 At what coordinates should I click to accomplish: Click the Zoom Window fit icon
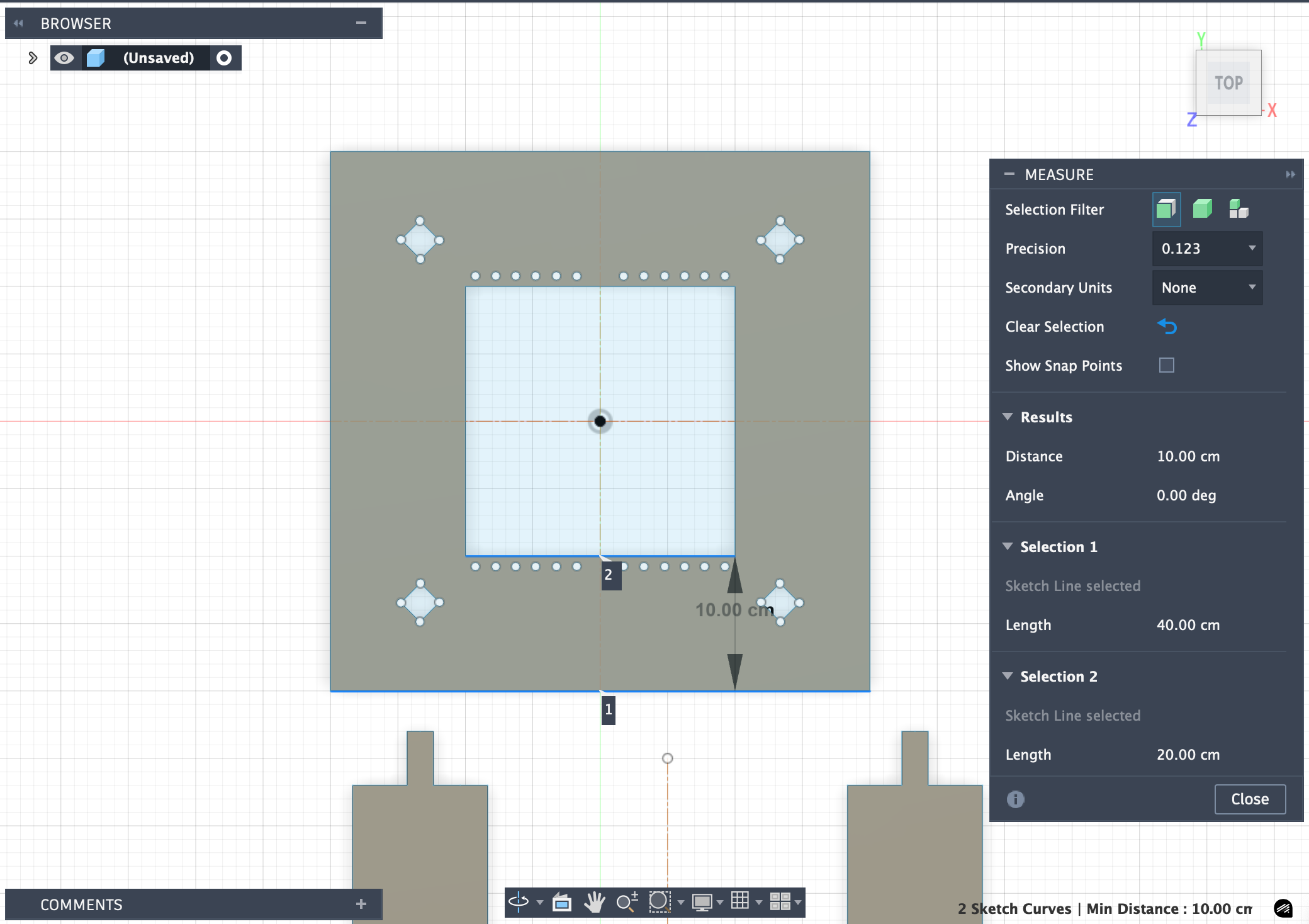coord(659,901)
